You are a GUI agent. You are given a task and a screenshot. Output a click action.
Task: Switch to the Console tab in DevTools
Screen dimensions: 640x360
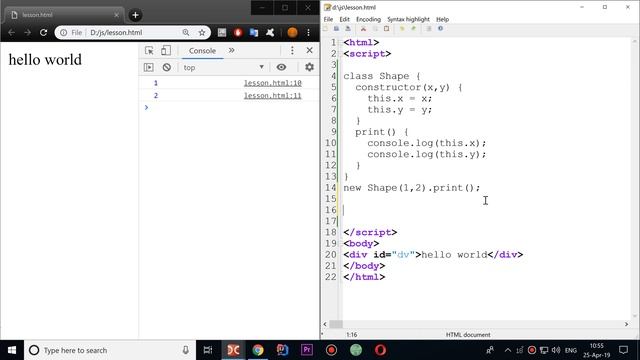click(202, 51)
